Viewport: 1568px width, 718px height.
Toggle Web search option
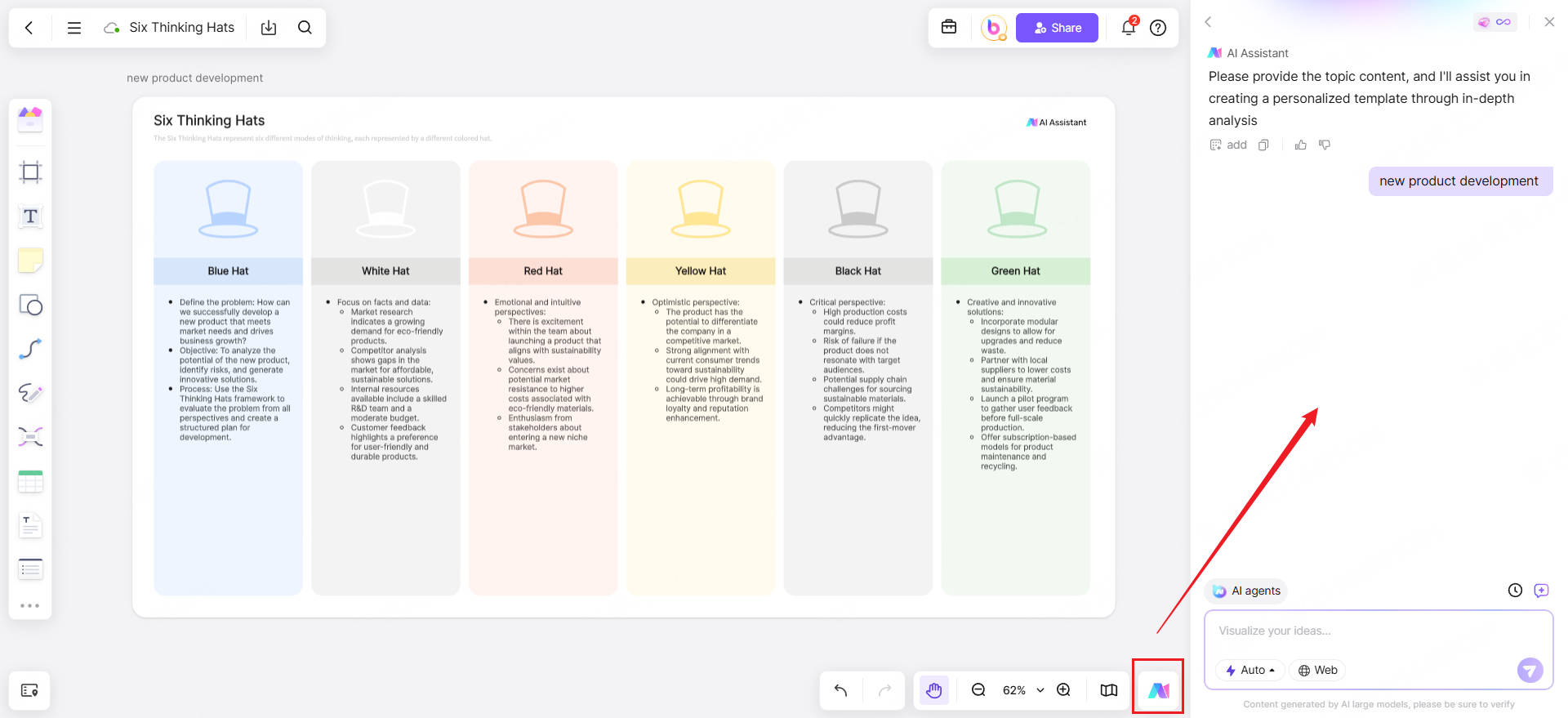click(x=1318, y=670)
